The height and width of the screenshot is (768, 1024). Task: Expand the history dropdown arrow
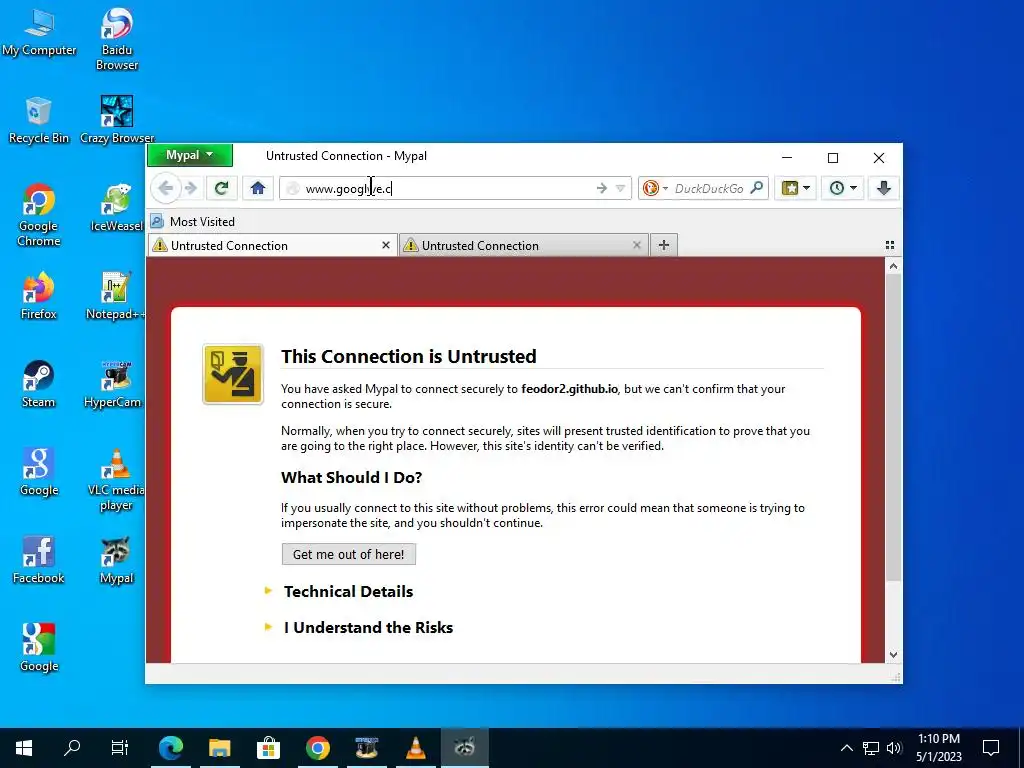coord(854,188)
